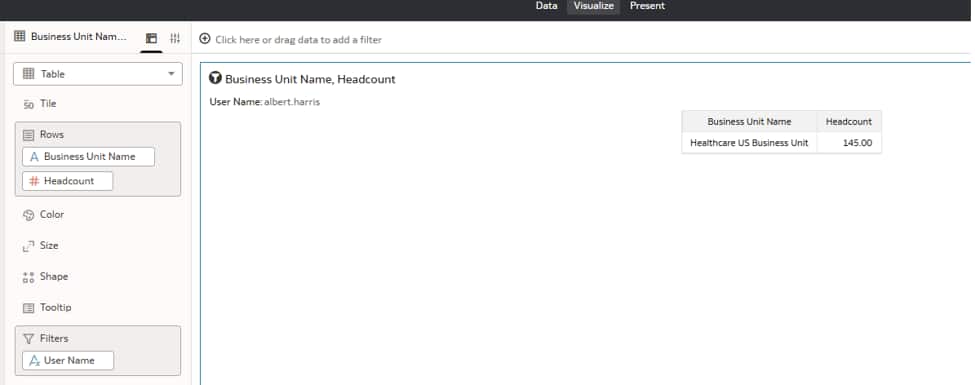Open the Properties sliders icon
The width and height of the screenshot is (975, 385).
coord(175,39)
